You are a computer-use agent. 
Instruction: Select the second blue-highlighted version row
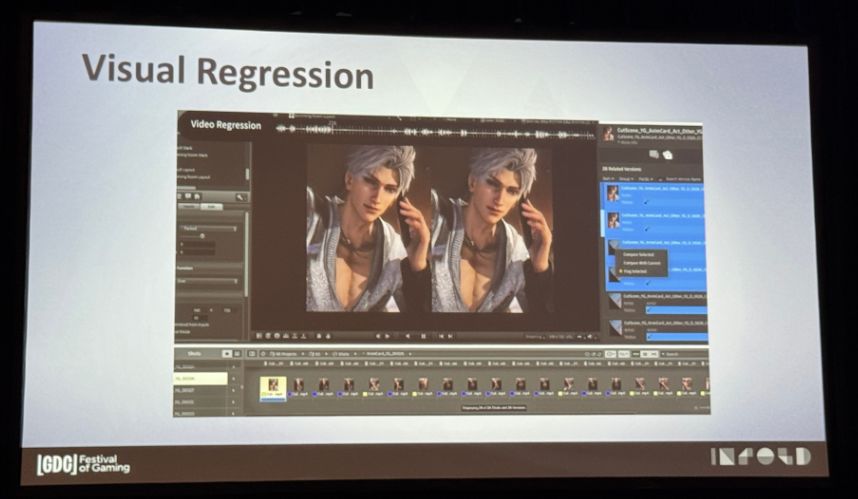652,222
